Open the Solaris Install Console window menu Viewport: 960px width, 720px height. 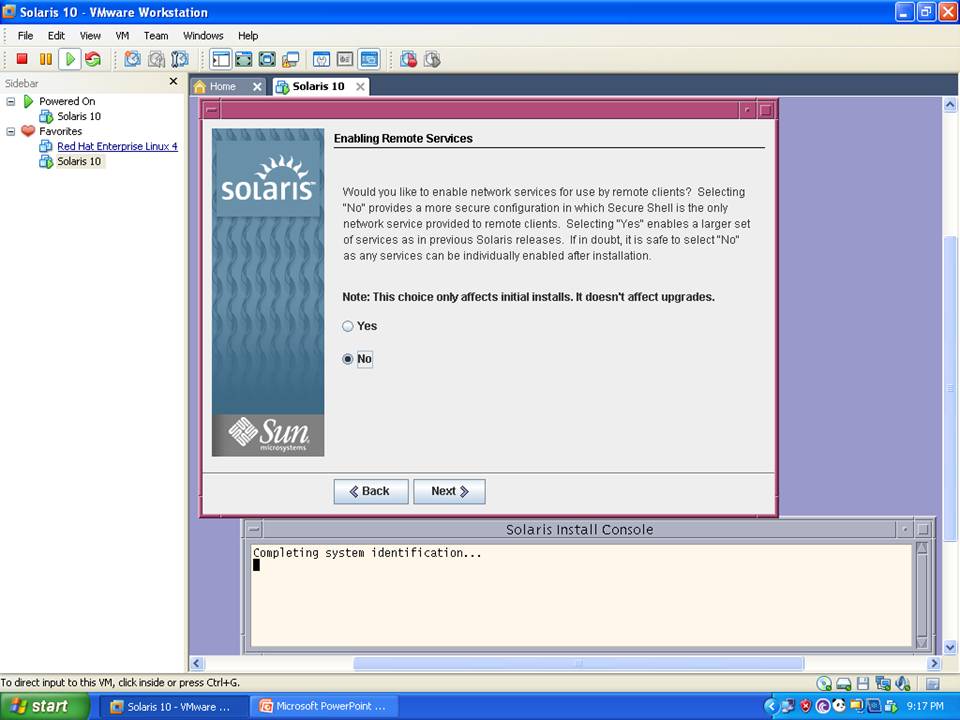255,529
